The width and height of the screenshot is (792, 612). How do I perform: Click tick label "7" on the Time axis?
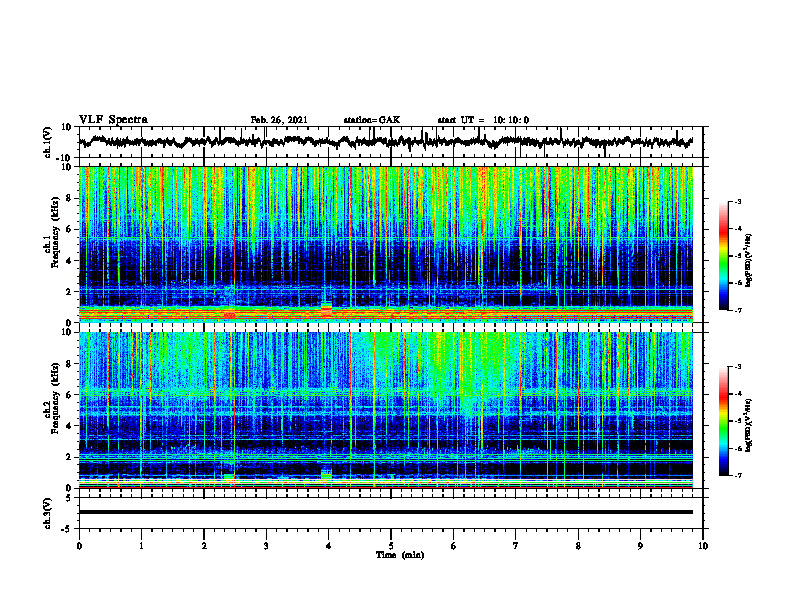click(516, 546)
